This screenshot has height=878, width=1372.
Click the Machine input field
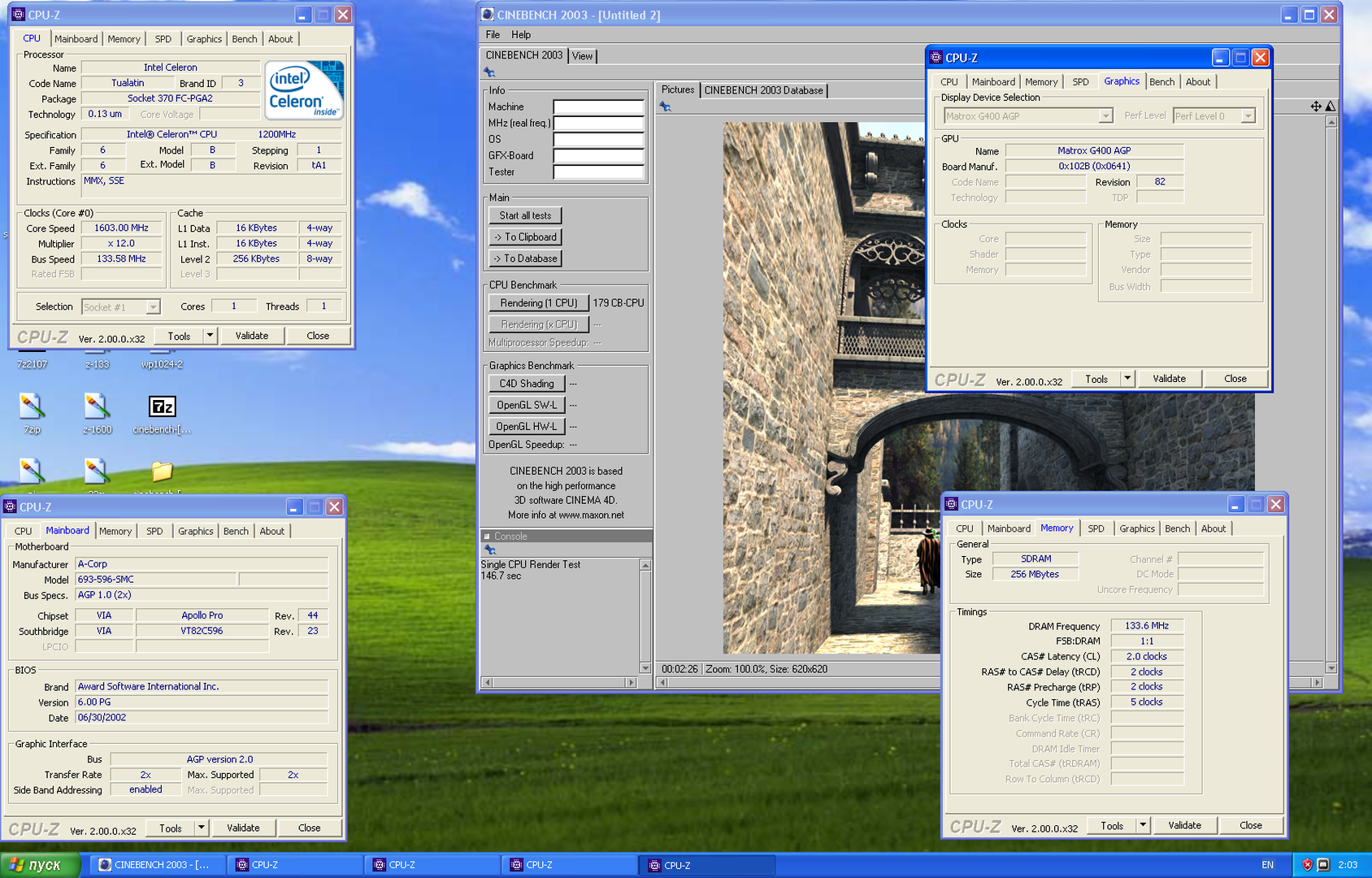(598, 106)
